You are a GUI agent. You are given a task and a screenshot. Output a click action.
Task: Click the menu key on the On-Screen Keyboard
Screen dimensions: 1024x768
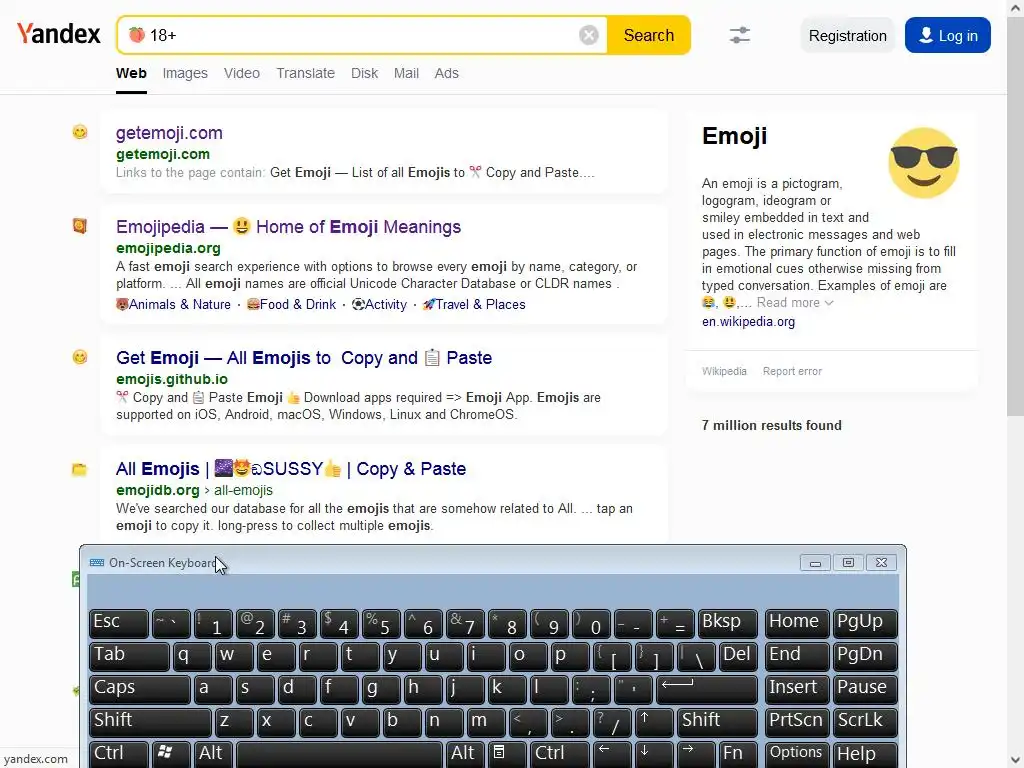[x=505, y=754]
